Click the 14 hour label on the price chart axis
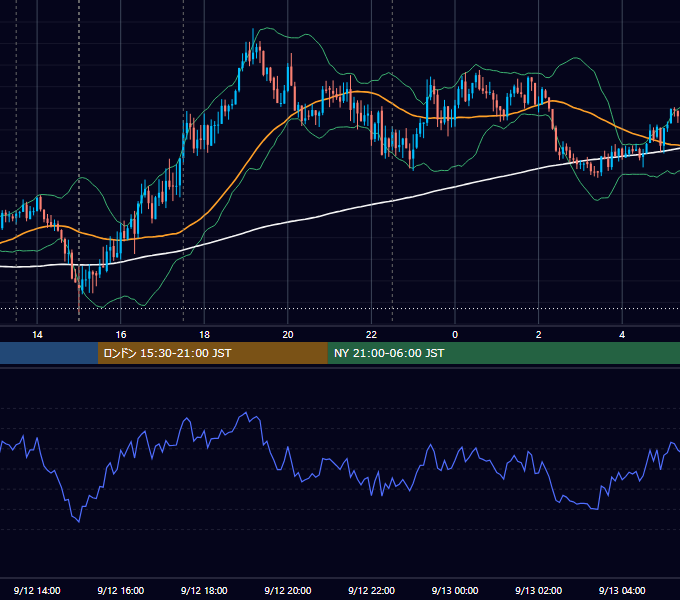This screenshot has width=680, height=600. pos(37,335)
